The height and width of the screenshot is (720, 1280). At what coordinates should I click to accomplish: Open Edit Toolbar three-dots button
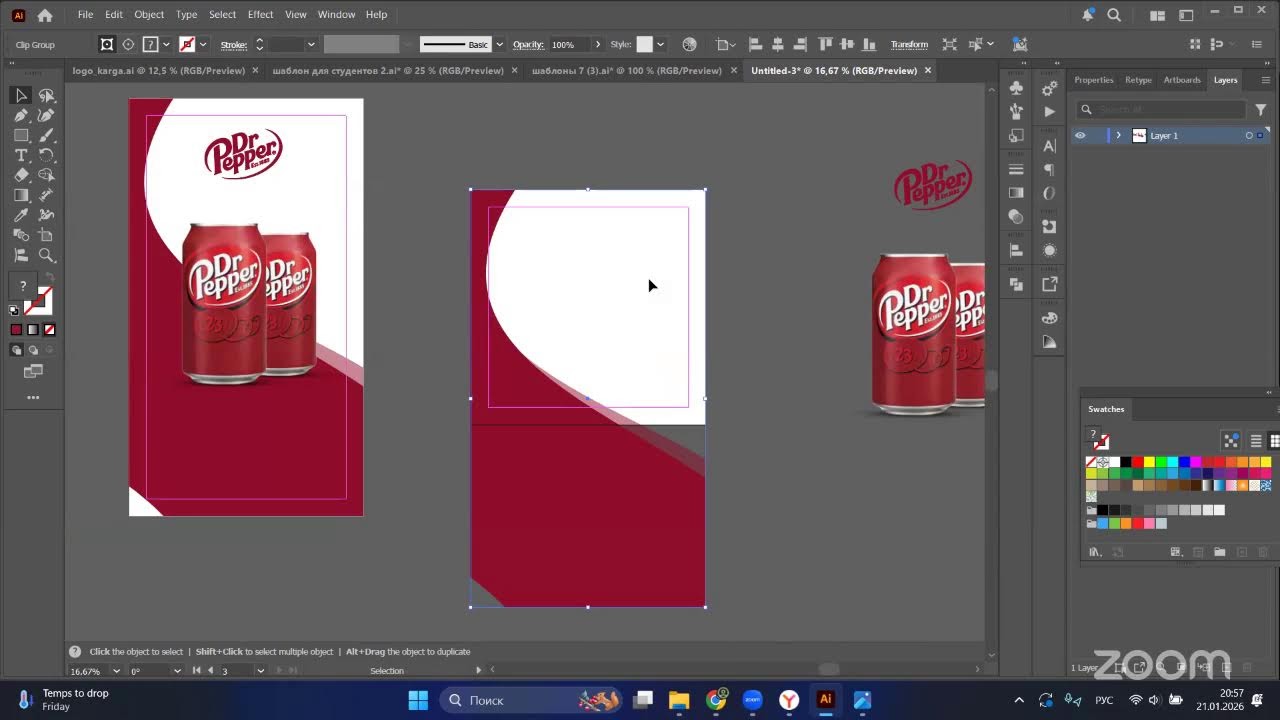point(33,398)
